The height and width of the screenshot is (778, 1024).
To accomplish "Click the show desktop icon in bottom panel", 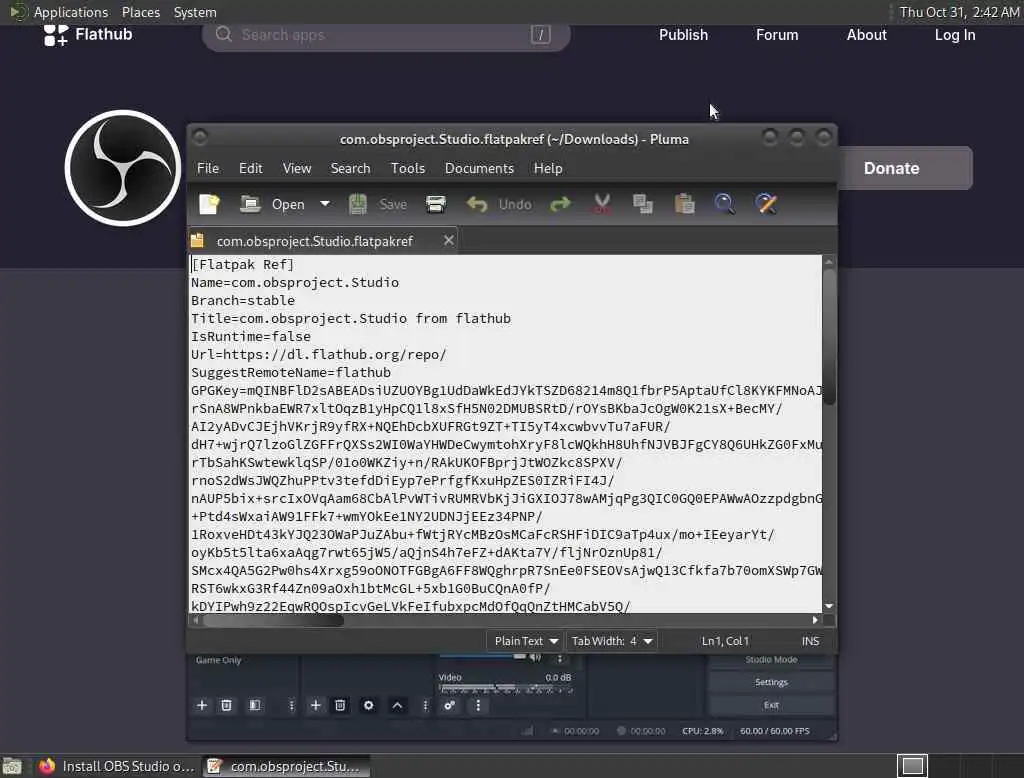I will tap(12, 766).
